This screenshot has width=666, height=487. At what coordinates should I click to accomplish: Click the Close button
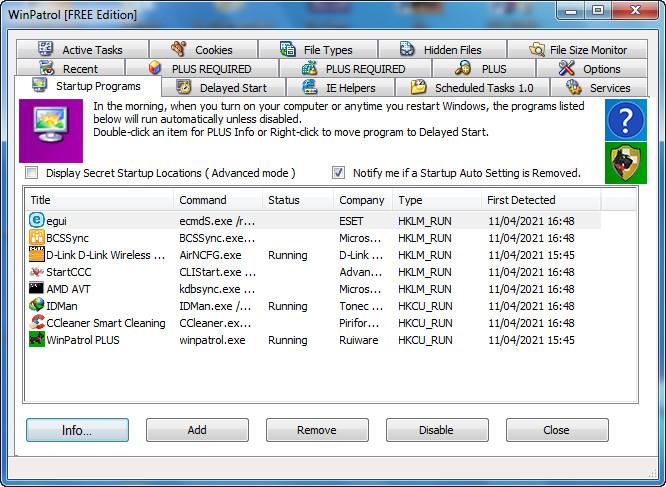coord(557,430)
